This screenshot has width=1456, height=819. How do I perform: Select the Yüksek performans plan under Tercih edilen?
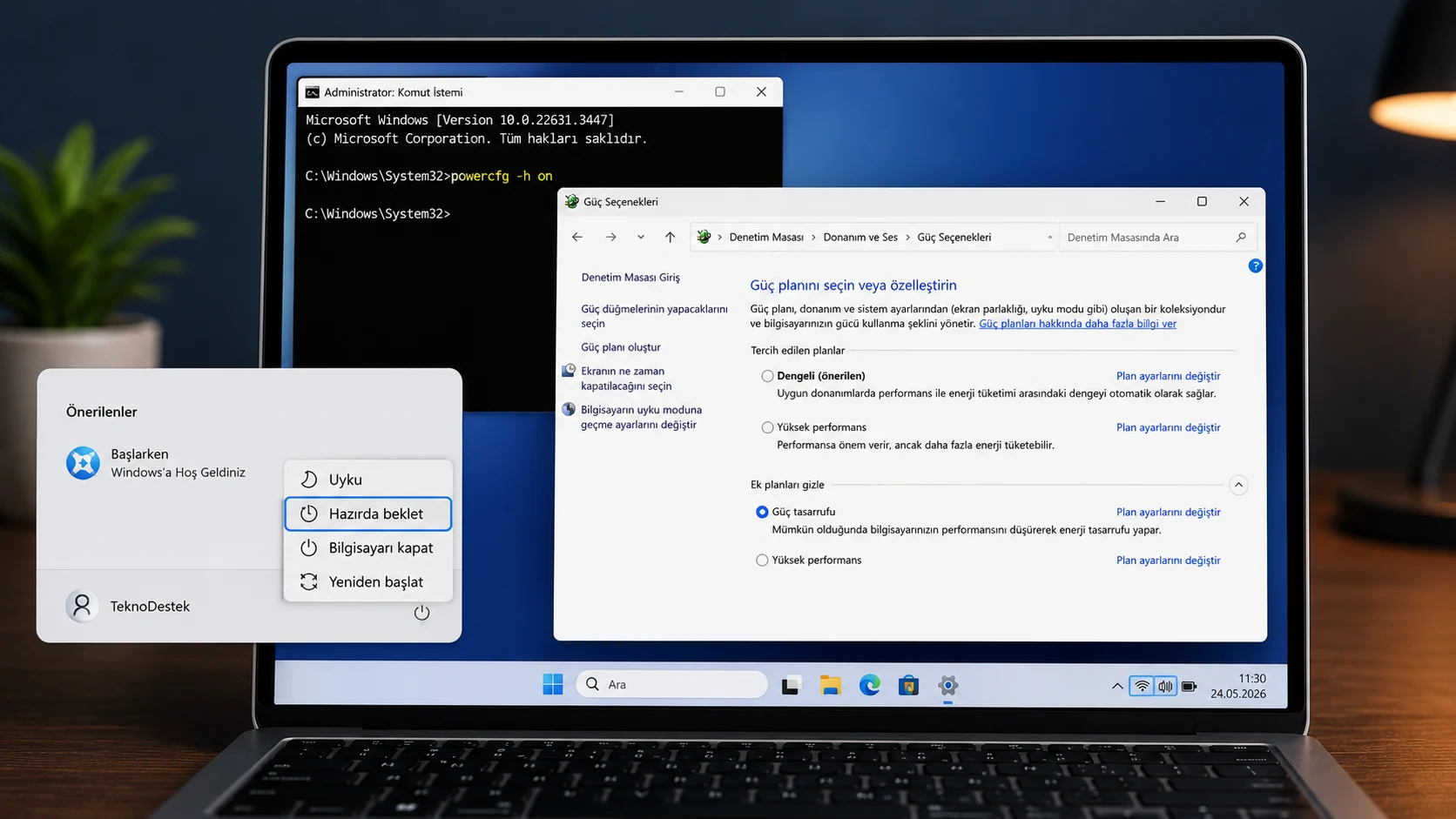(767, 427)
